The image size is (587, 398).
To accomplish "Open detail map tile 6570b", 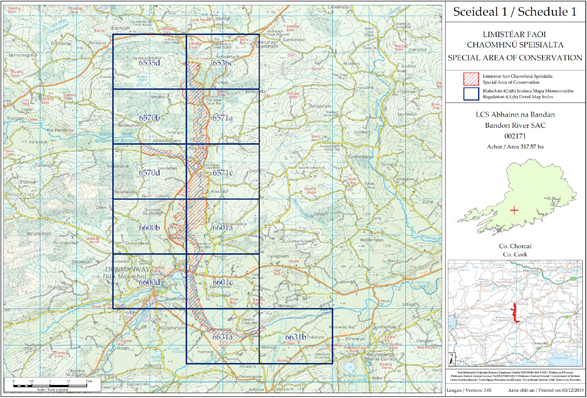I will click(x=149, y=116).
